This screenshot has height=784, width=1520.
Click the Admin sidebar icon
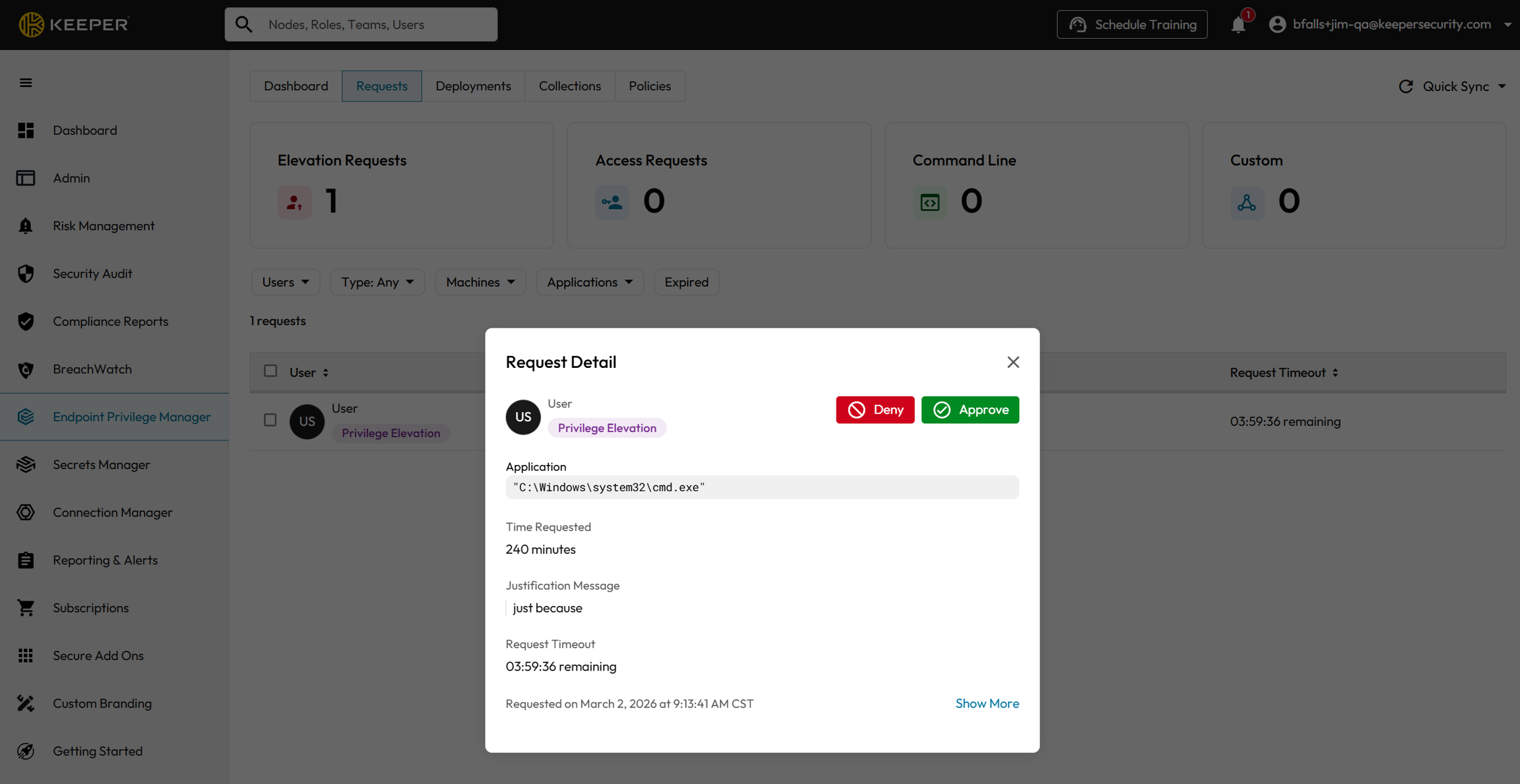tap(26, 178)
